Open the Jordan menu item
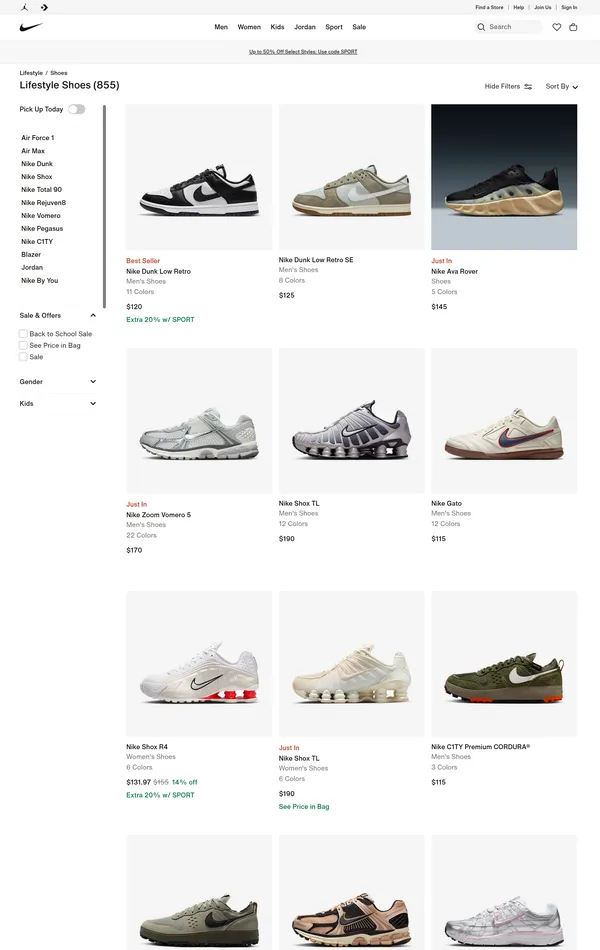600x950 pixels. 305,27
